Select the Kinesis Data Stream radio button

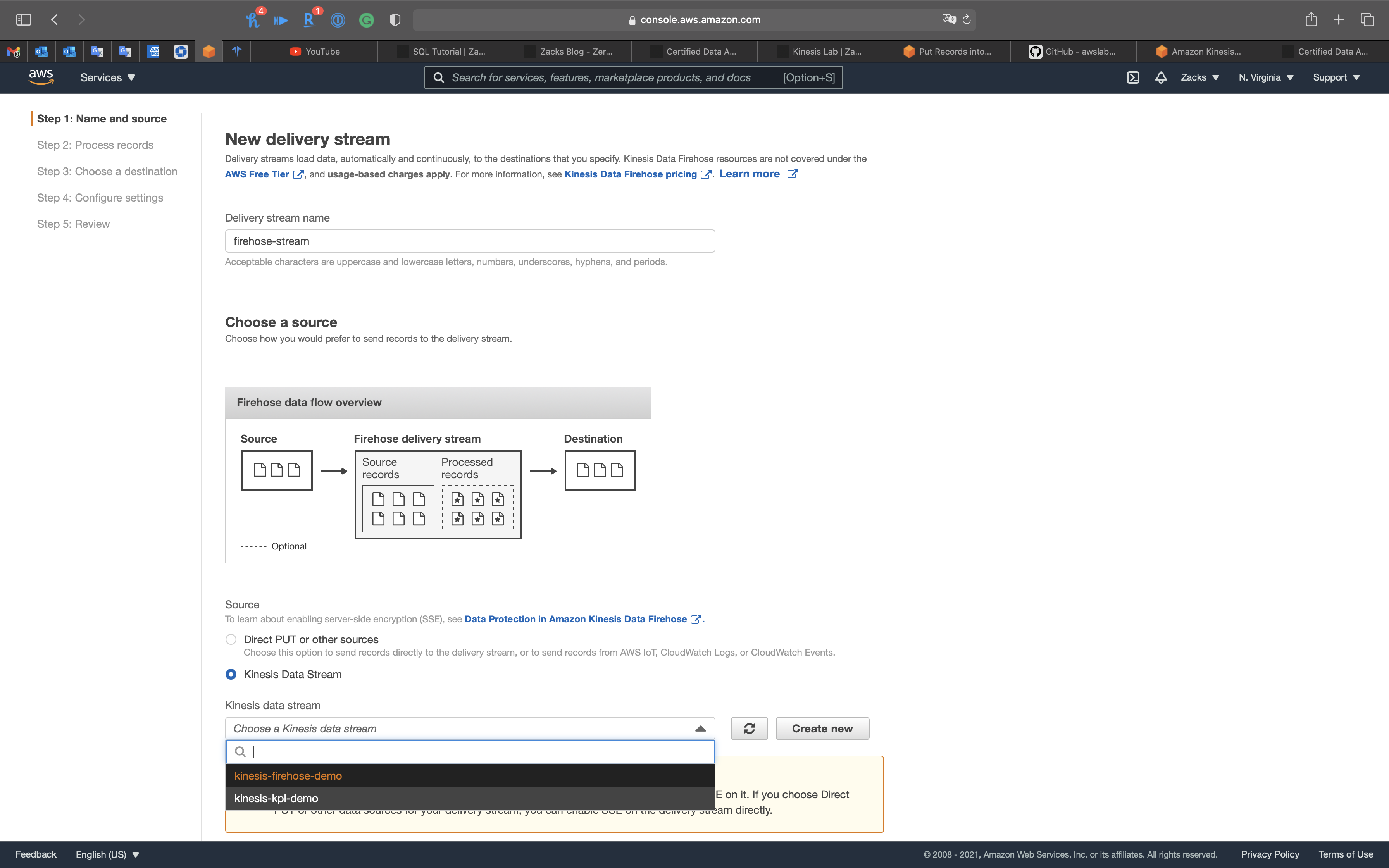pyautogui.click(x=231, y=674)
